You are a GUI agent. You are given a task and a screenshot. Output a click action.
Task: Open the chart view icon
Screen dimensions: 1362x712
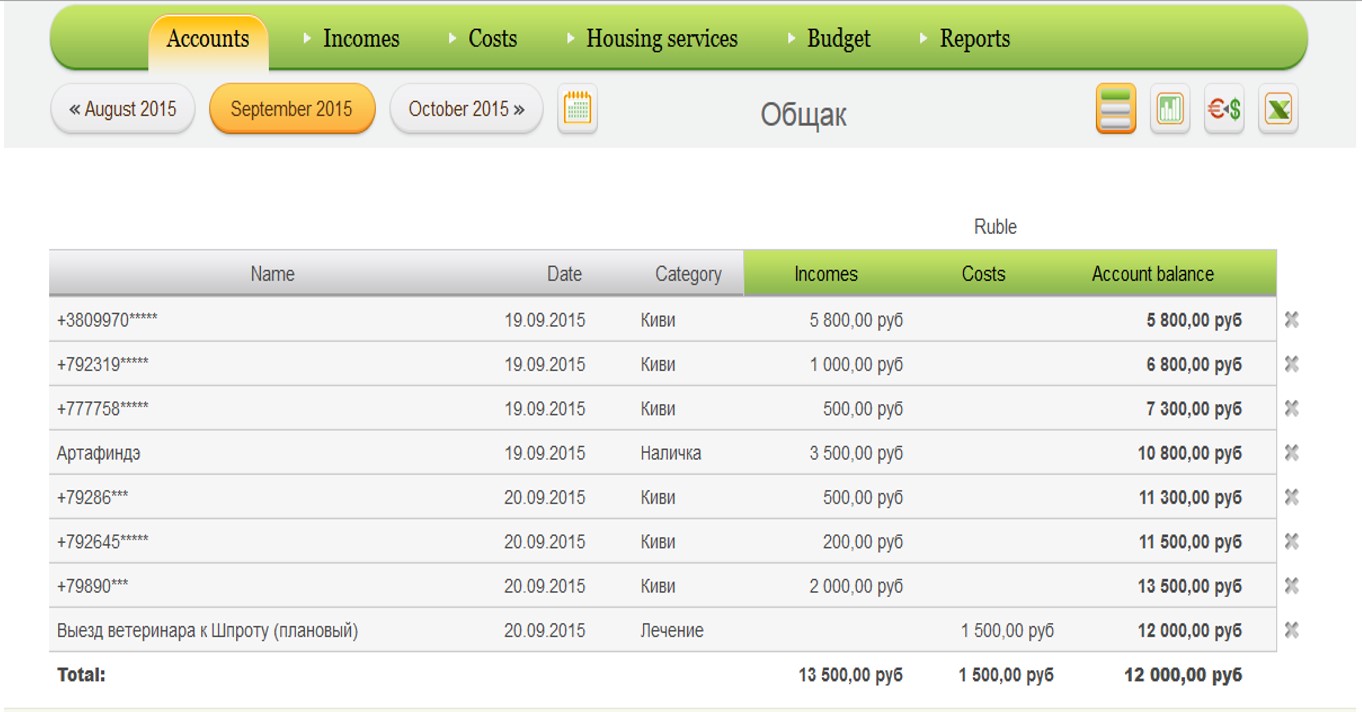pyautogui.click(x=1169, y=109)
